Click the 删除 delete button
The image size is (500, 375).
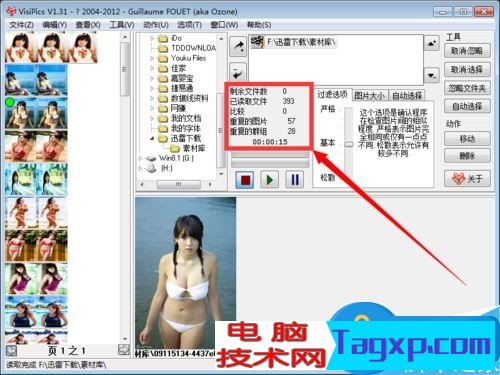pos(467,156)
